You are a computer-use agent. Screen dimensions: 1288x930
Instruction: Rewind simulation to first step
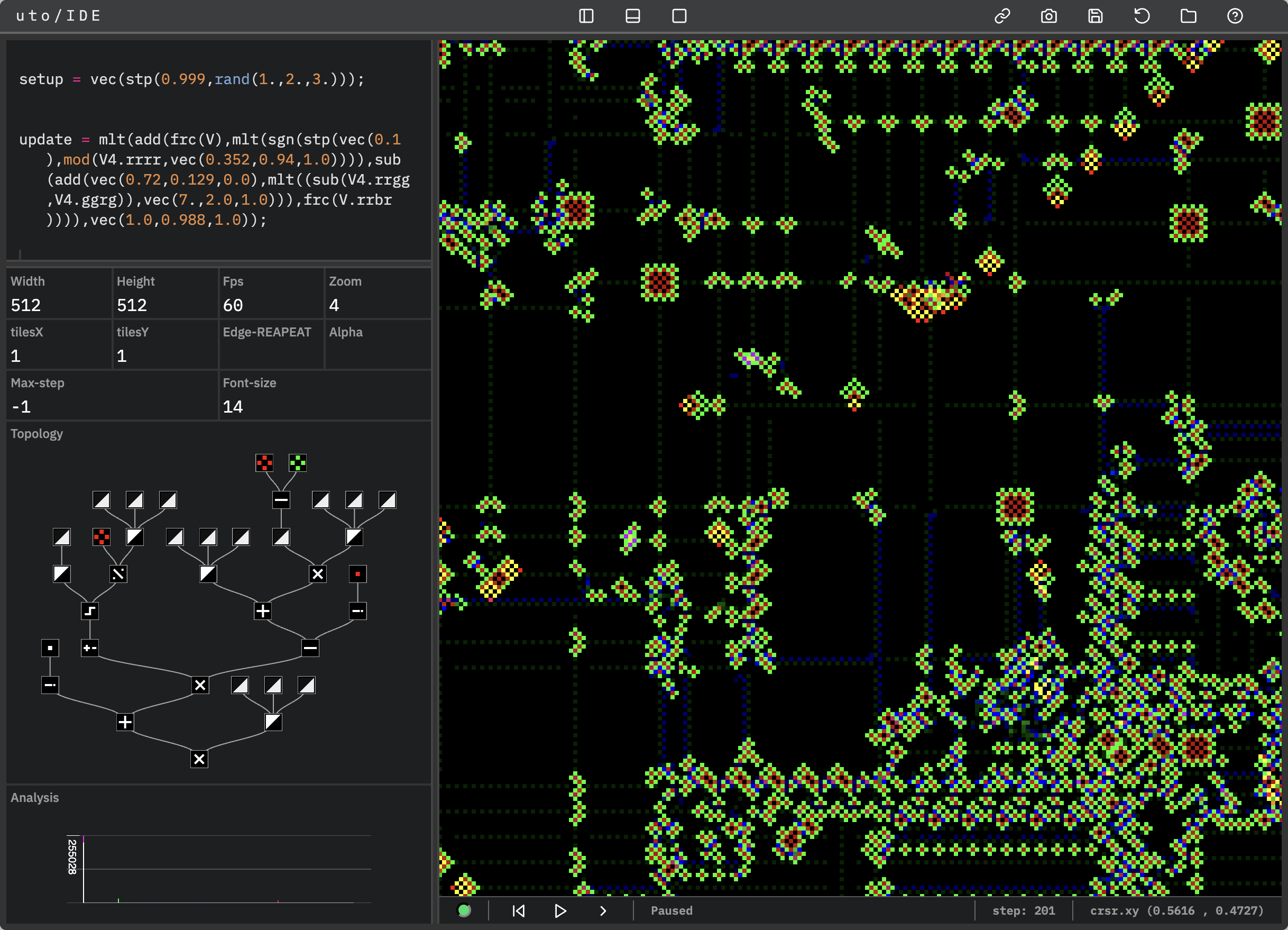pyautogui.click(x=519, y=910)
